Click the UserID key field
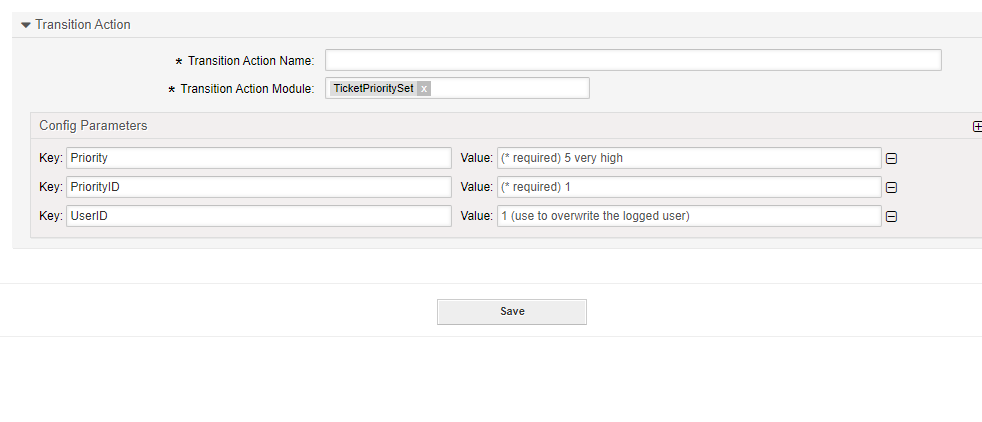 click(x=258, y=216)
